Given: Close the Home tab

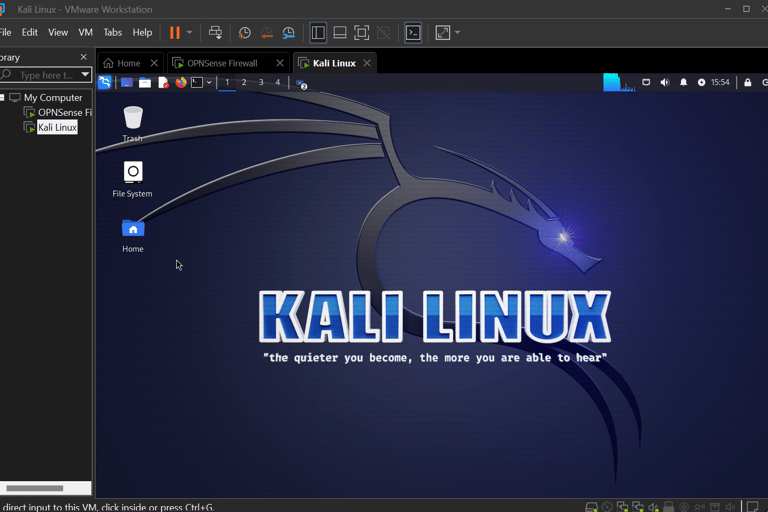Looking at the screenshot, I should (x=154, y=63).
